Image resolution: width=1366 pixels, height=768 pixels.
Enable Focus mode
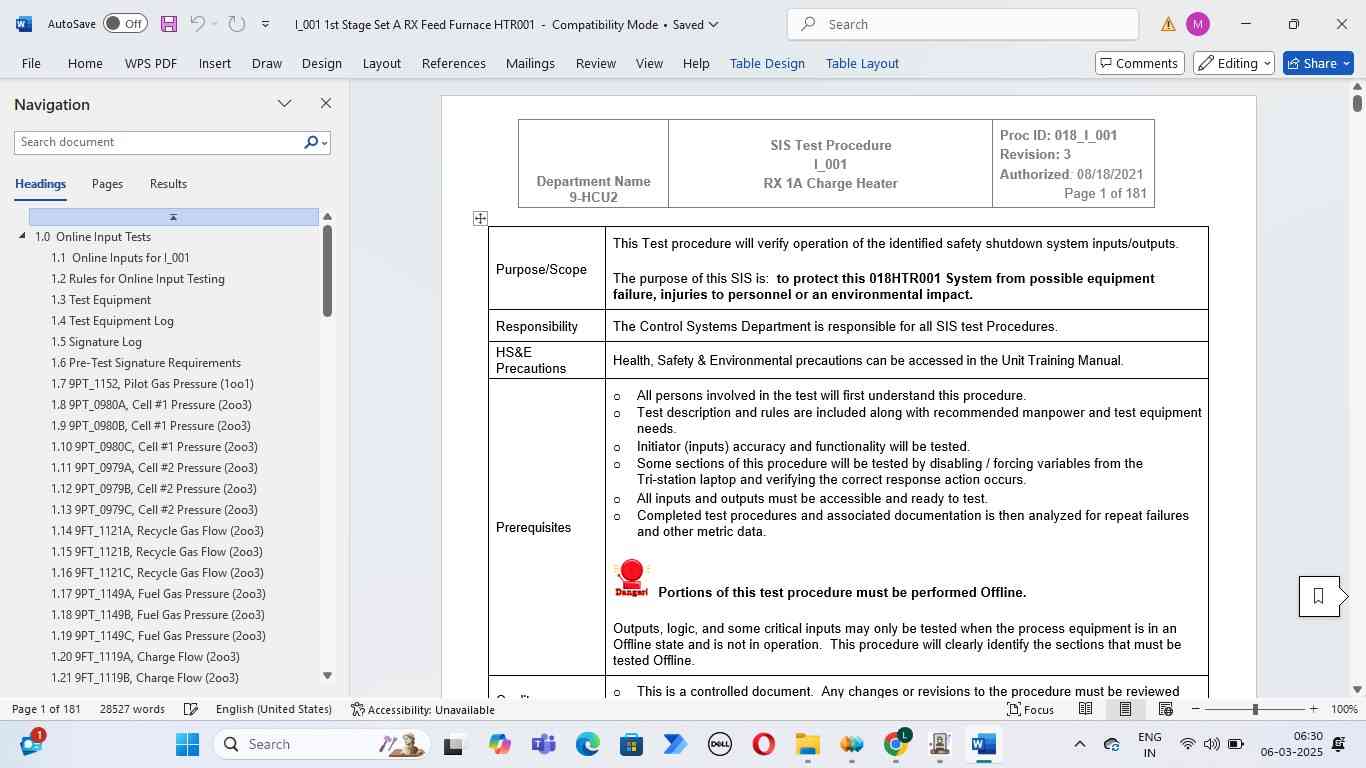(x=1030, y=709)
